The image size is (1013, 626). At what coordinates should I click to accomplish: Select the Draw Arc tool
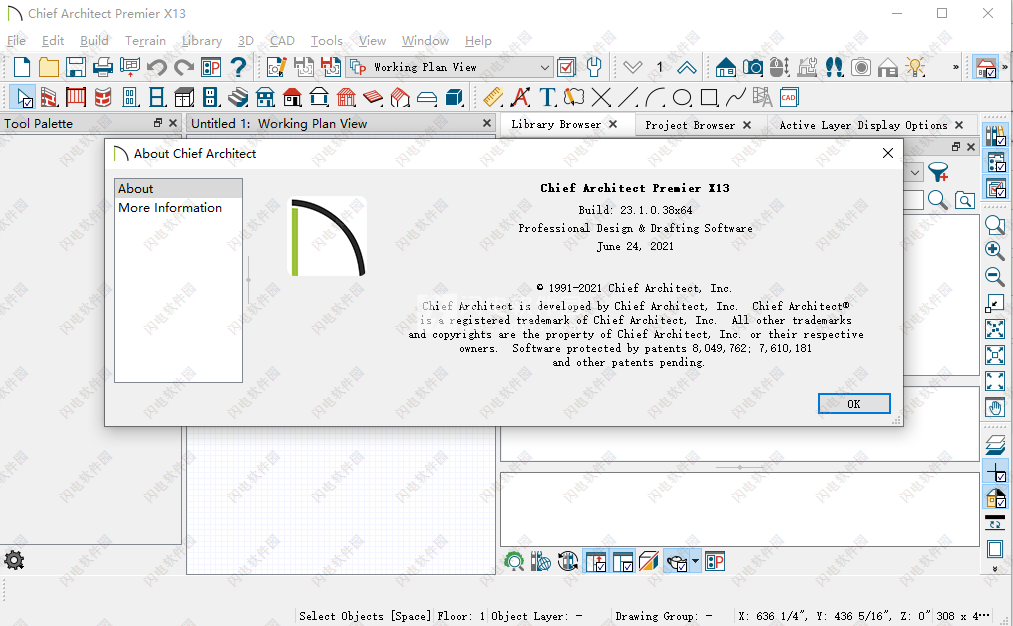655,98
